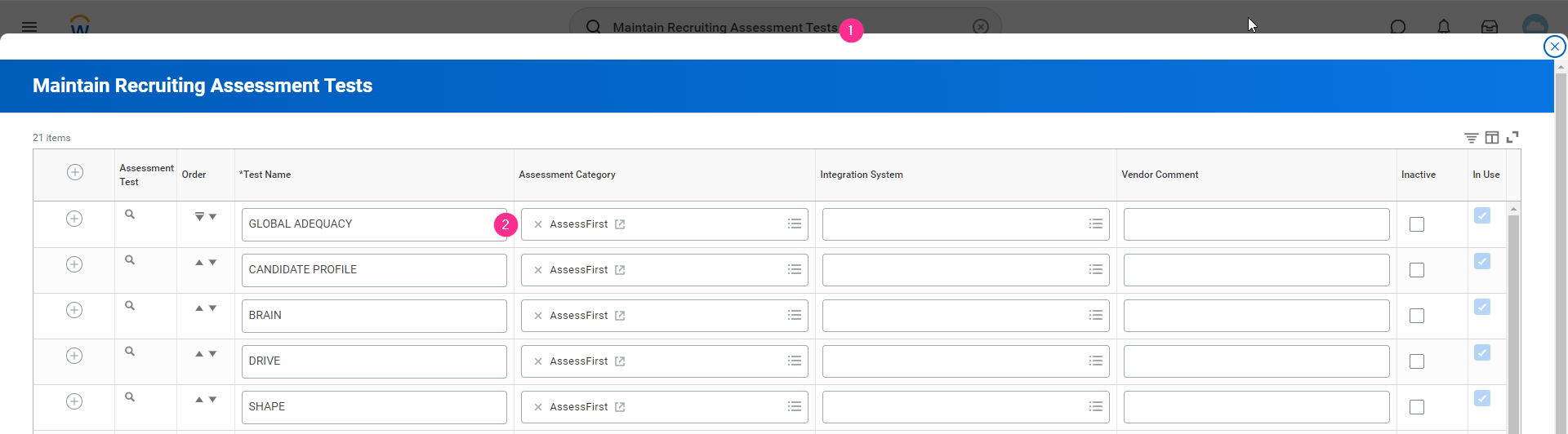Check Inactive box for BRAIN row
The image size is (1568, 434).
coord(1417,316)
